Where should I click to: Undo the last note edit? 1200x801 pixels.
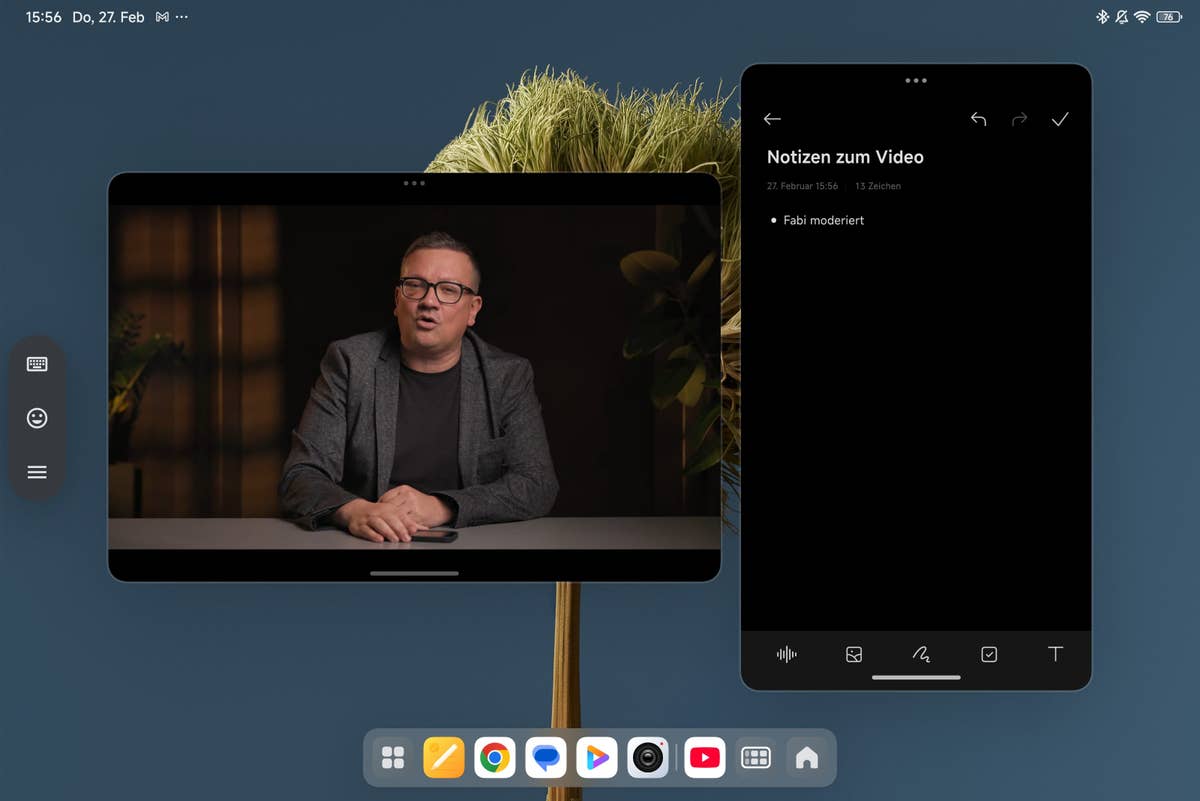point(978,120)
